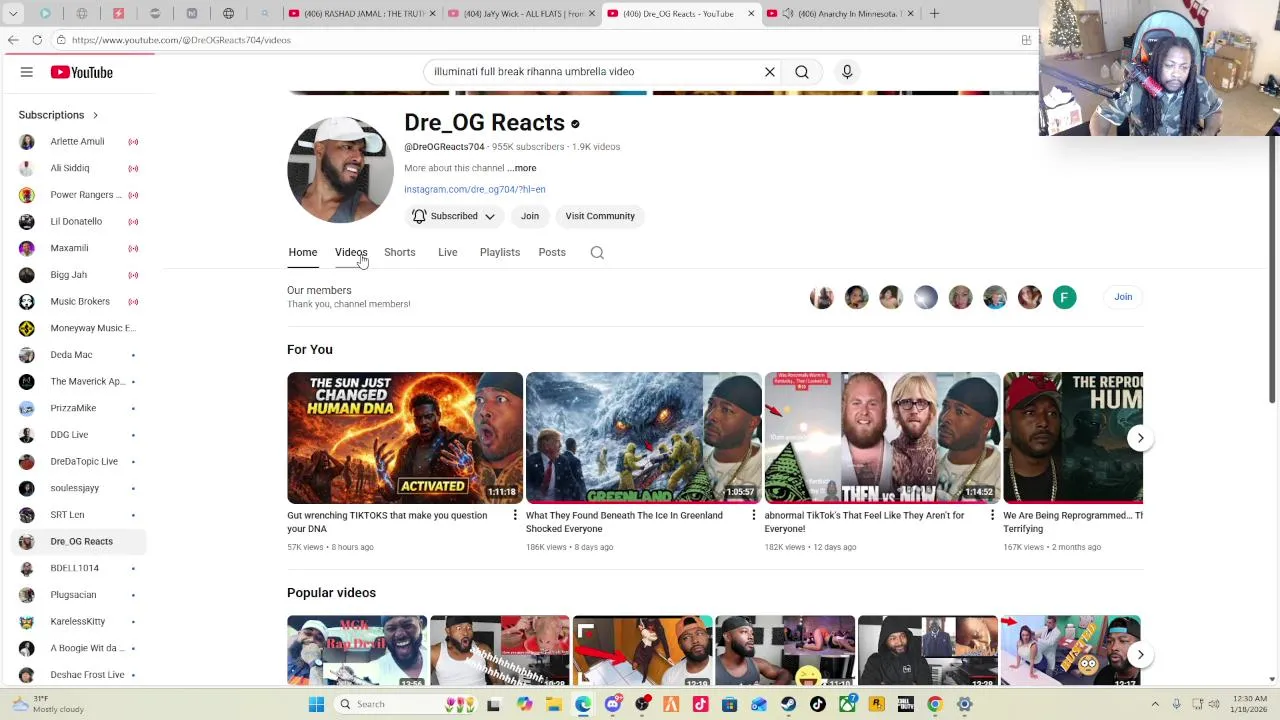Open Music Brokers subscription
The height and width of the screenshot is (720, 1280).
pyautogui.click(x=80, y=302)
